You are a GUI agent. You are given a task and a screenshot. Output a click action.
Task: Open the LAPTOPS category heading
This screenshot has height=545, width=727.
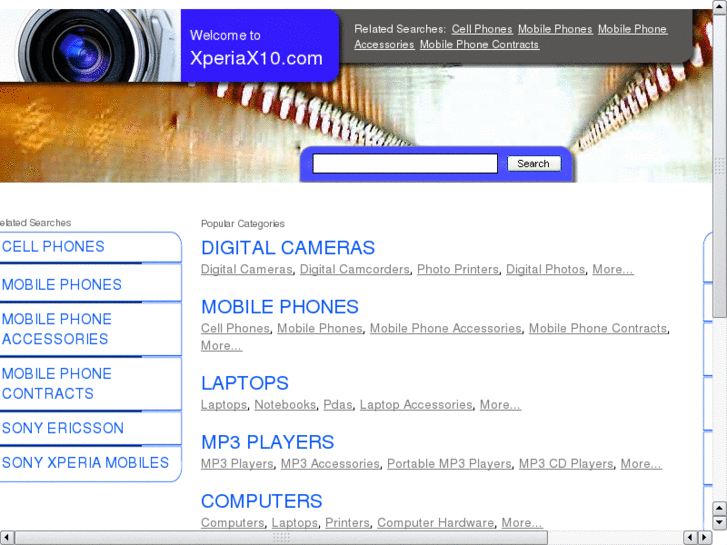(245, 383)
